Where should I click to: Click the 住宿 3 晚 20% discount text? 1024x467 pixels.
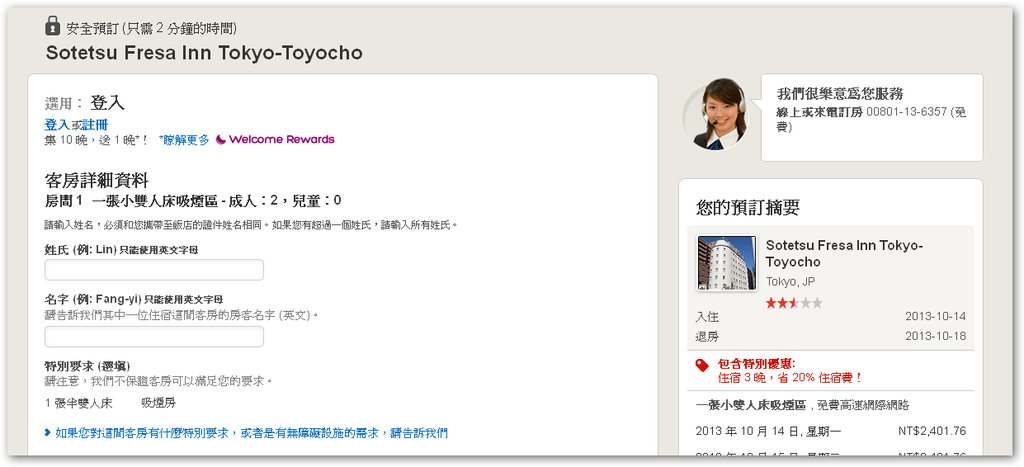pos(790,378)
